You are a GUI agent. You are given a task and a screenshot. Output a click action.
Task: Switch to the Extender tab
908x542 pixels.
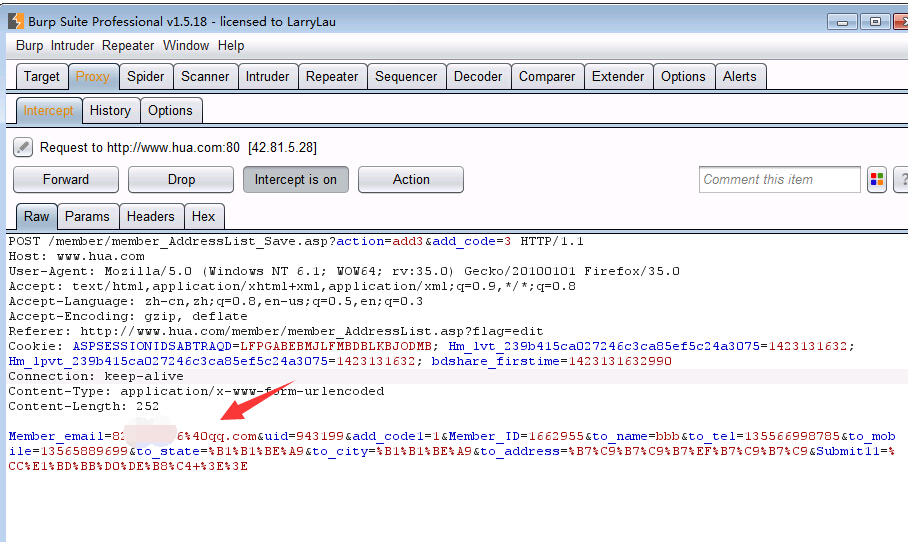coord(618,76)
